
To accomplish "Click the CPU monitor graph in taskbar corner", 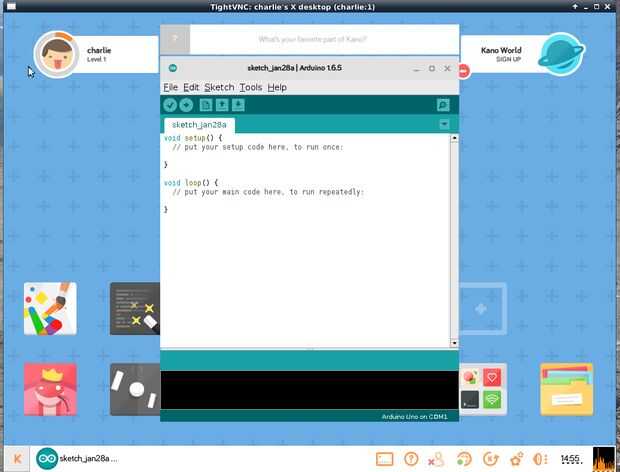I will point(604,459).
